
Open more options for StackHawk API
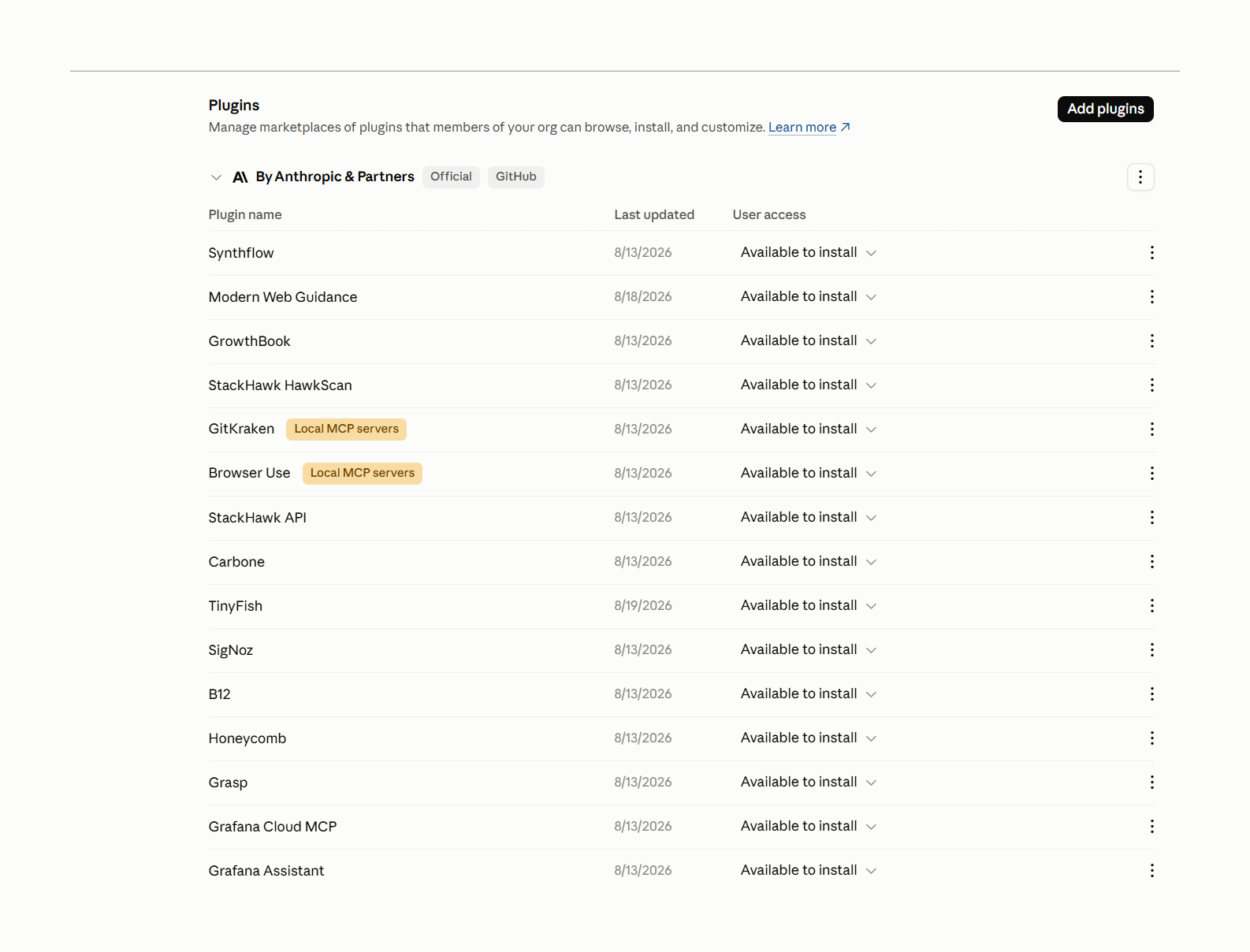(1151, 518)
